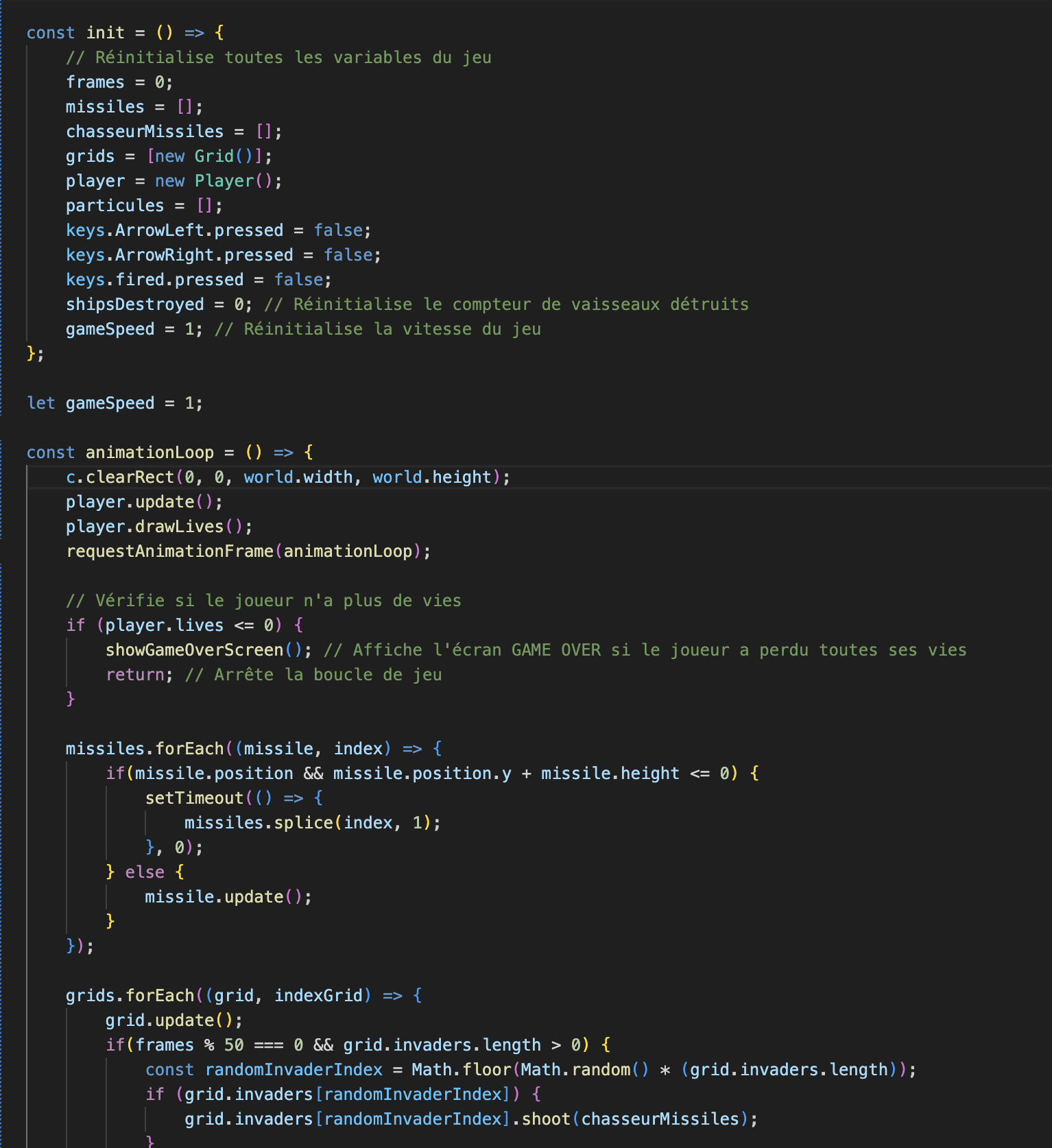Image resolution: width=1052 pixels, height=1148 pixels.
Task: Click the '}, 0);' line closing setTimeout
Action: (174, 848)
